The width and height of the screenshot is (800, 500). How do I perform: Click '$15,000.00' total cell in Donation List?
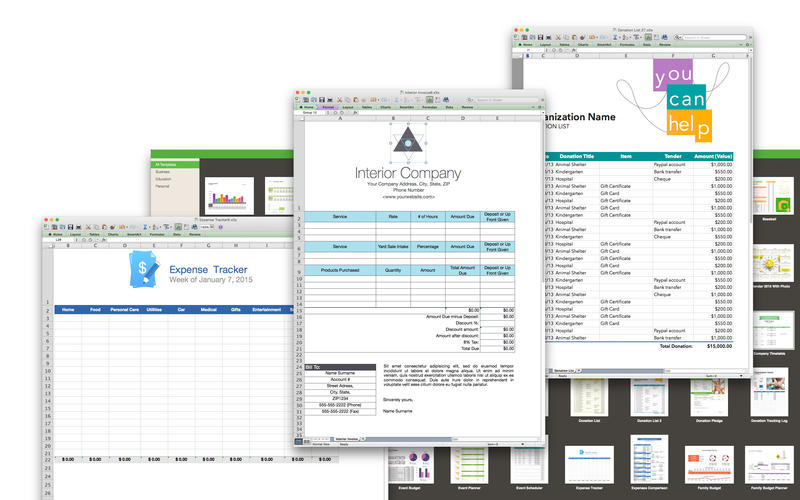(x=719, y=346)
